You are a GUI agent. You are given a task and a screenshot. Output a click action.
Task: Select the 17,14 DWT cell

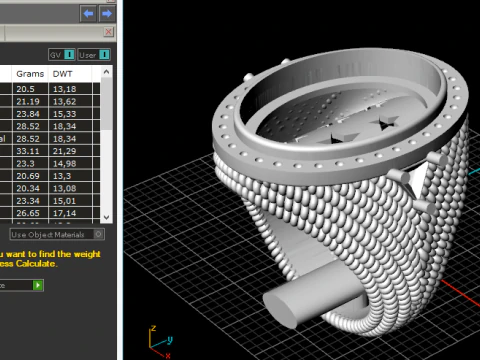point(70,213)
